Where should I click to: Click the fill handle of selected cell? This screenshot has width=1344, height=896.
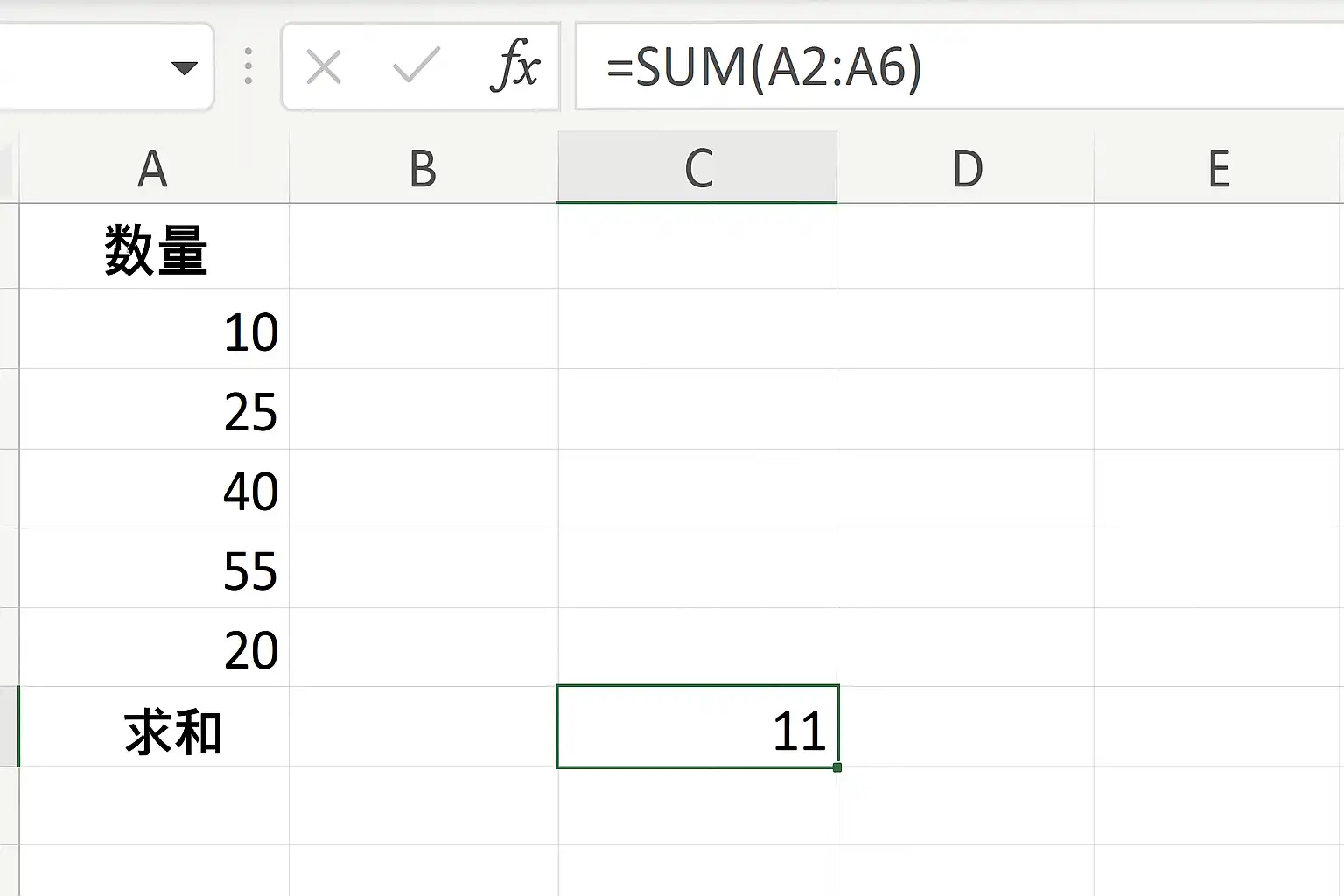click(x=837, y=767)
